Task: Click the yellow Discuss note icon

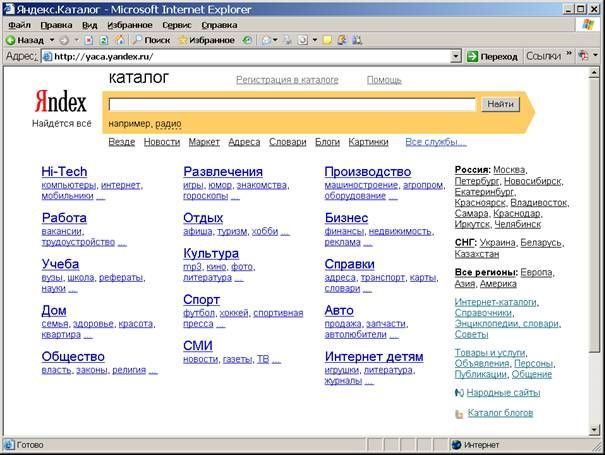Action: click(x=327, y=40)
